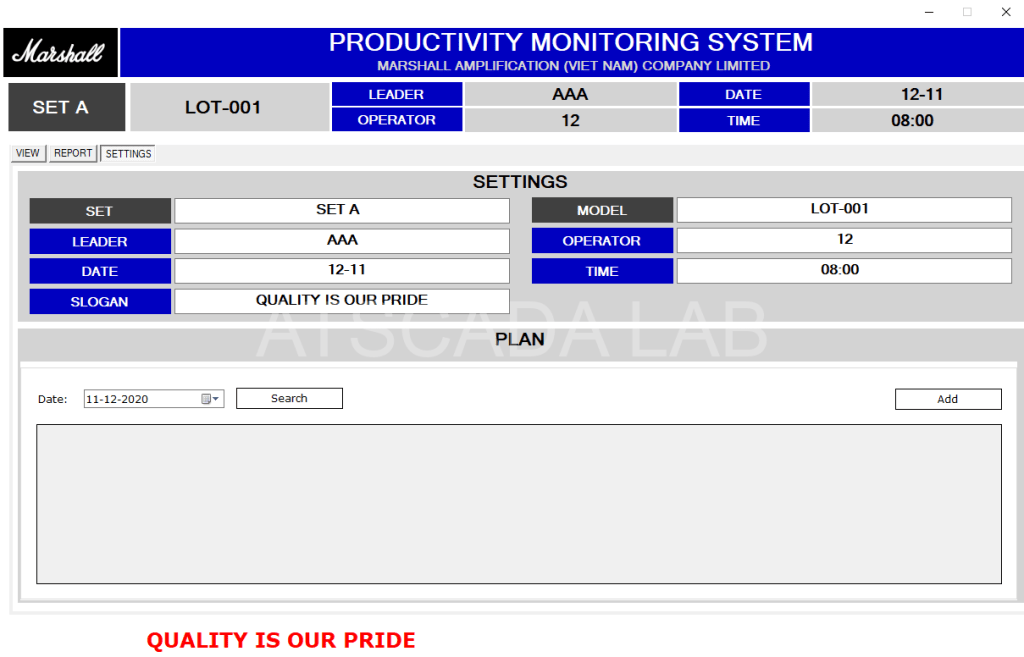Click the header time value 08:00
The width and height of the screenshot is (1024, 657).
tap(918, 120)
